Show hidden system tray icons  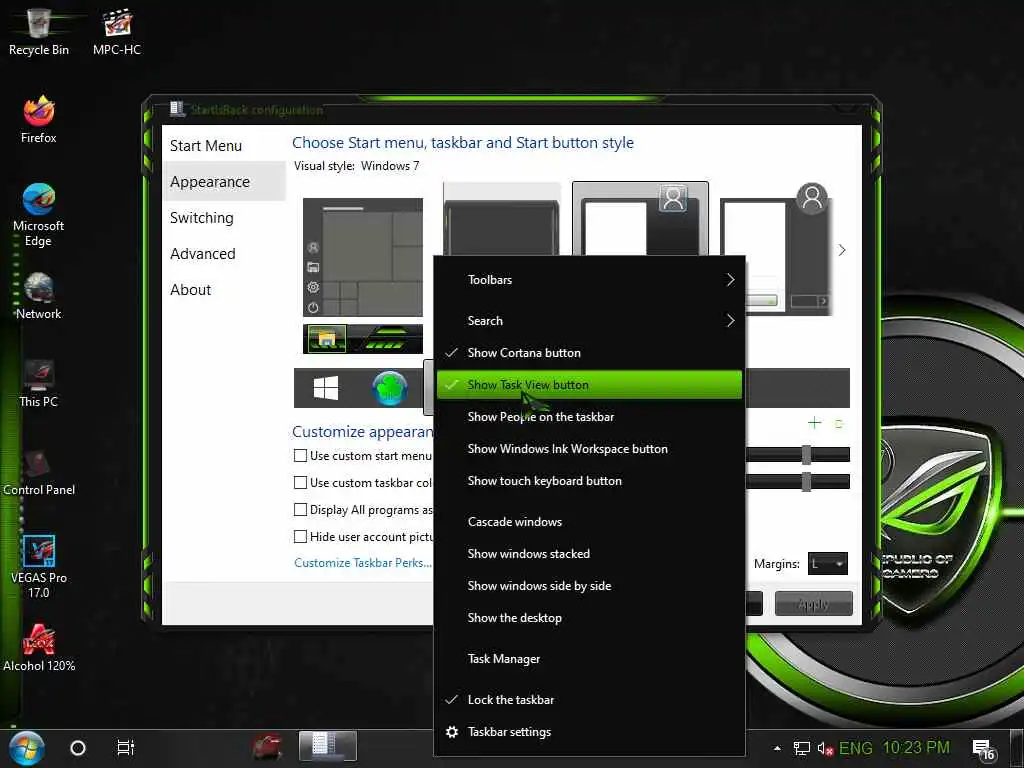coord(777,748)
